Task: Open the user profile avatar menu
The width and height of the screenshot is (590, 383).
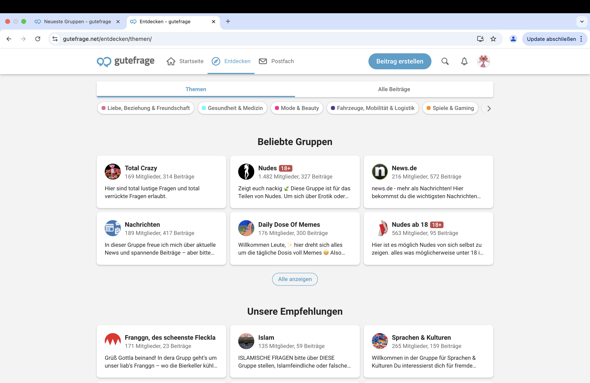Action: coord(484,61)
